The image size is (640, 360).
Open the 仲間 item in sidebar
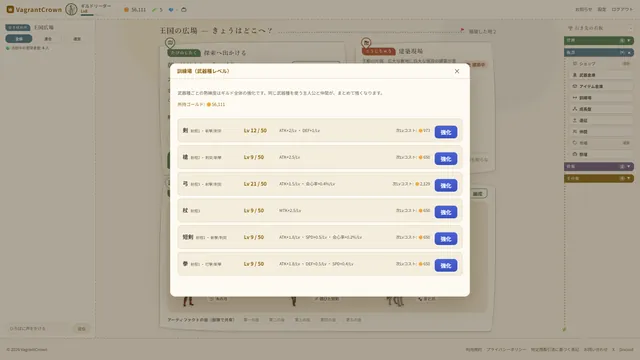click(x=601, y=132)
